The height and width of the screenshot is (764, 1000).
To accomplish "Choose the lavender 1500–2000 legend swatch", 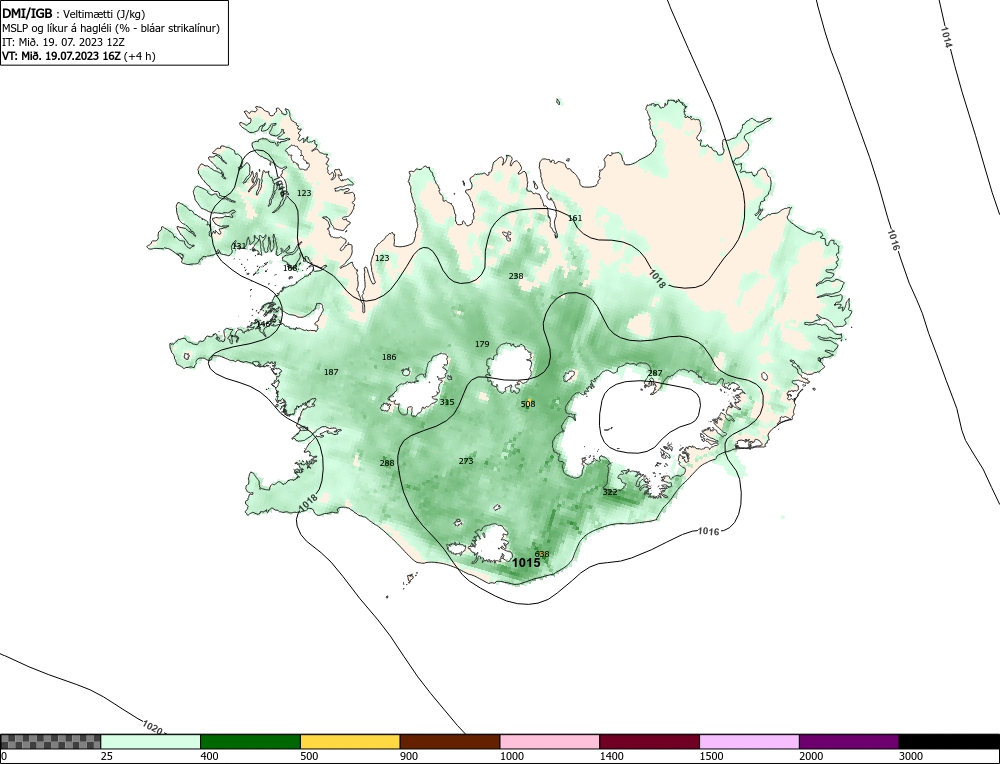I will (749, 741).
